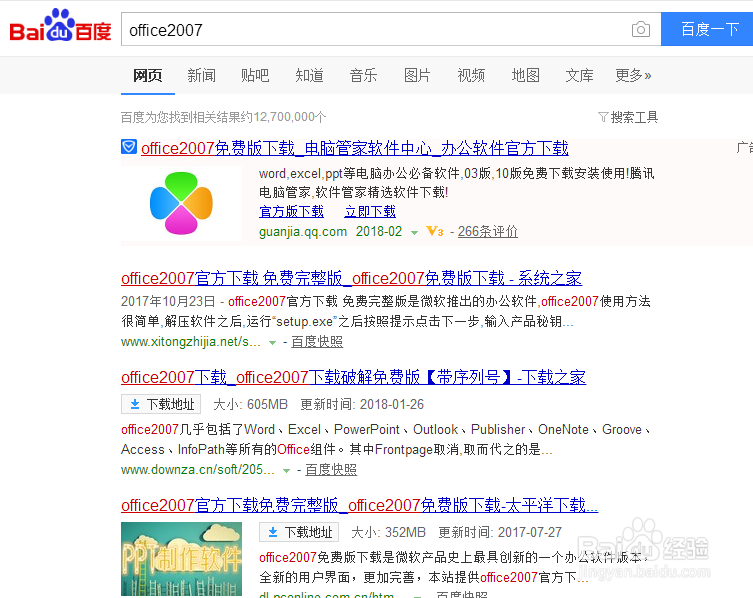753x598 pixels.
Task: Switch to 知道 tab
Action: click(x=309, y=75)
